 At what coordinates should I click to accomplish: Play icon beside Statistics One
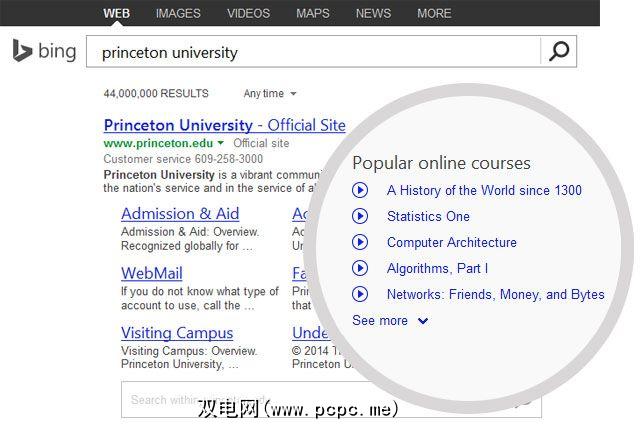tap(360, 216)
